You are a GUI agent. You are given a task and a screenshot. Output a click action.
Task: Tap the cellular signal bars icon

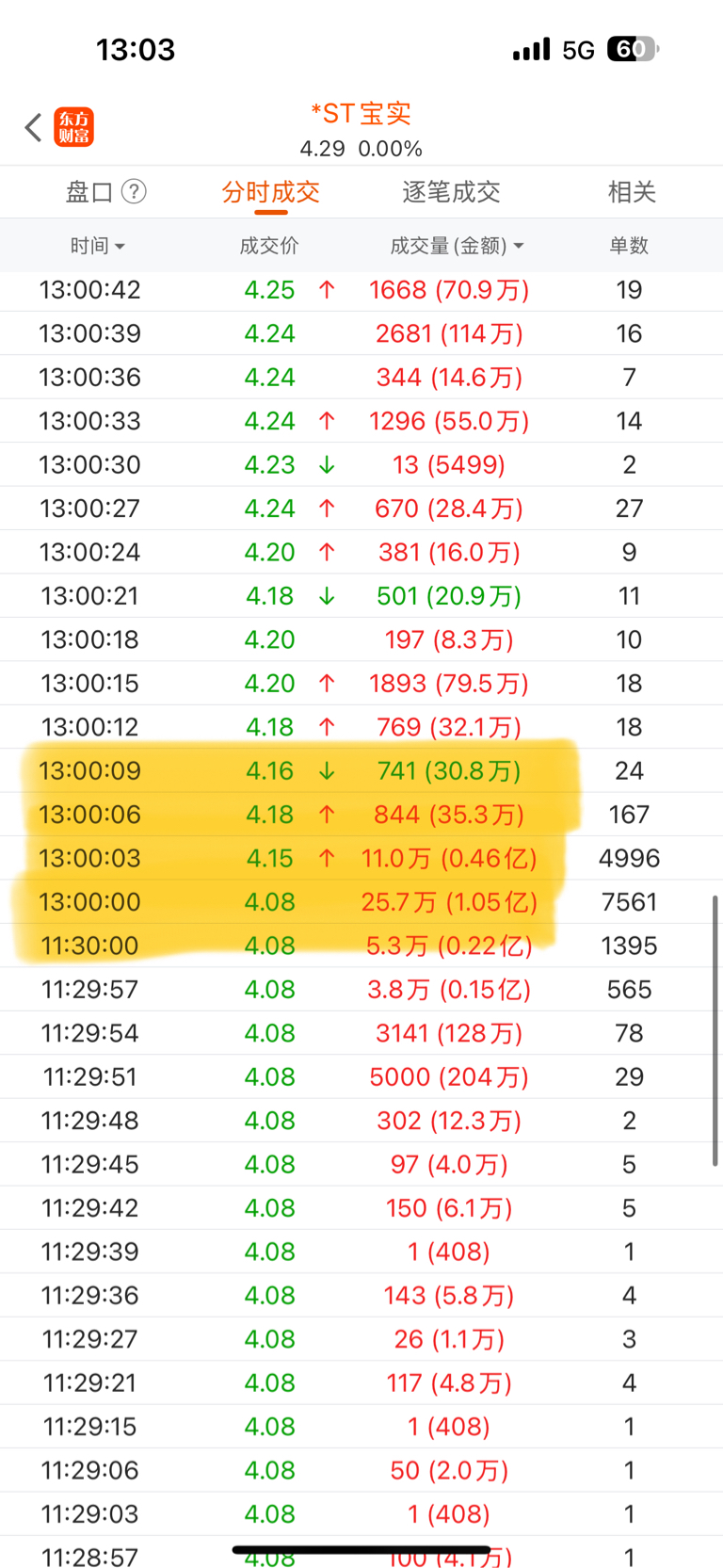(531, 49)
